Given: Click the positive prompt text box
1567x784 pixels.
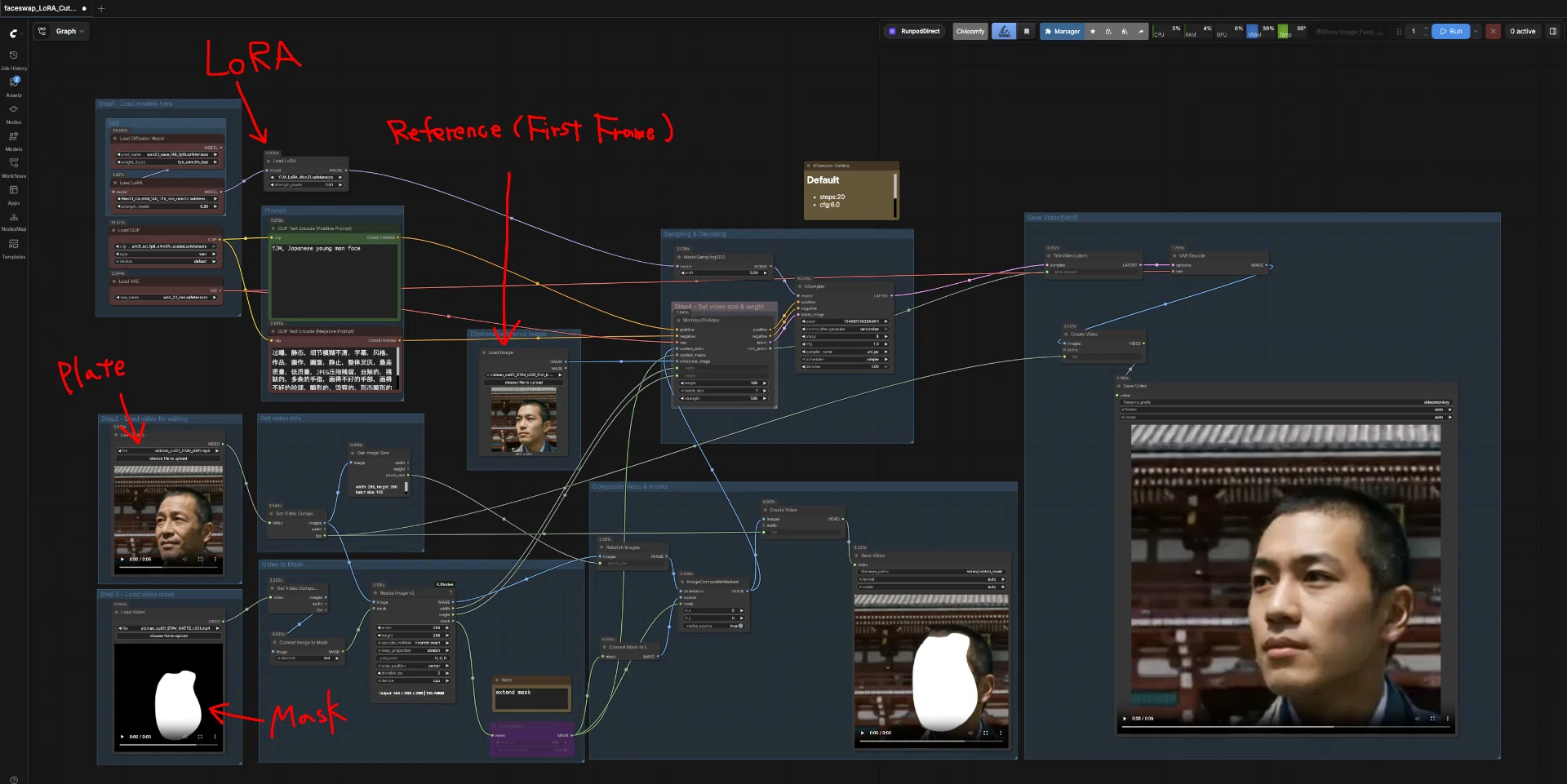Looking at the screenshot, I should (x=335, y=281).
